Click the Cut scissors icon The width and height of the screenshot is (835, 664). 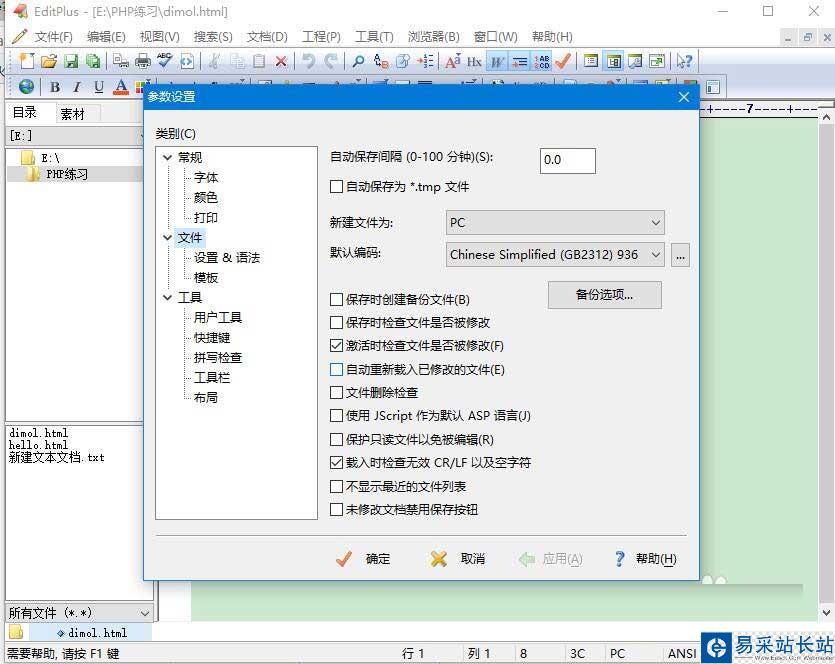(x=214, y=61)
